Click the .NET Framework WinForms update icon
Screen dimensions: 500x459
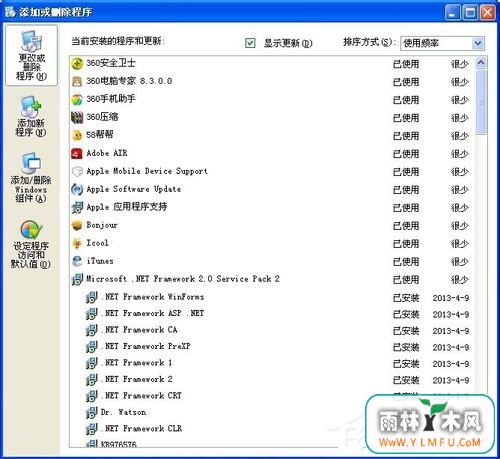[92, 297]
